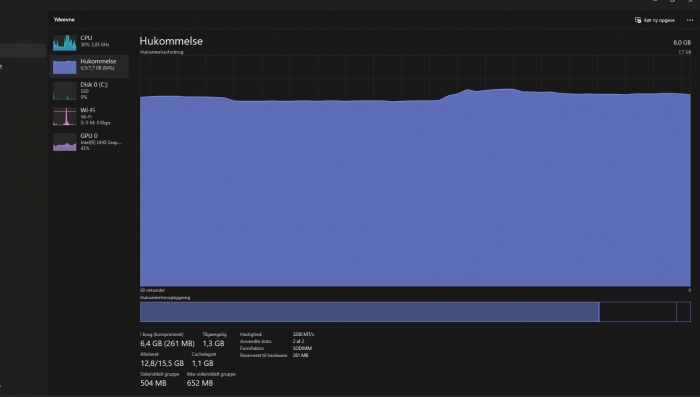
Task: Click the 60 sekunder axis label
Action: pyautogui.click(x=152, y=290)
